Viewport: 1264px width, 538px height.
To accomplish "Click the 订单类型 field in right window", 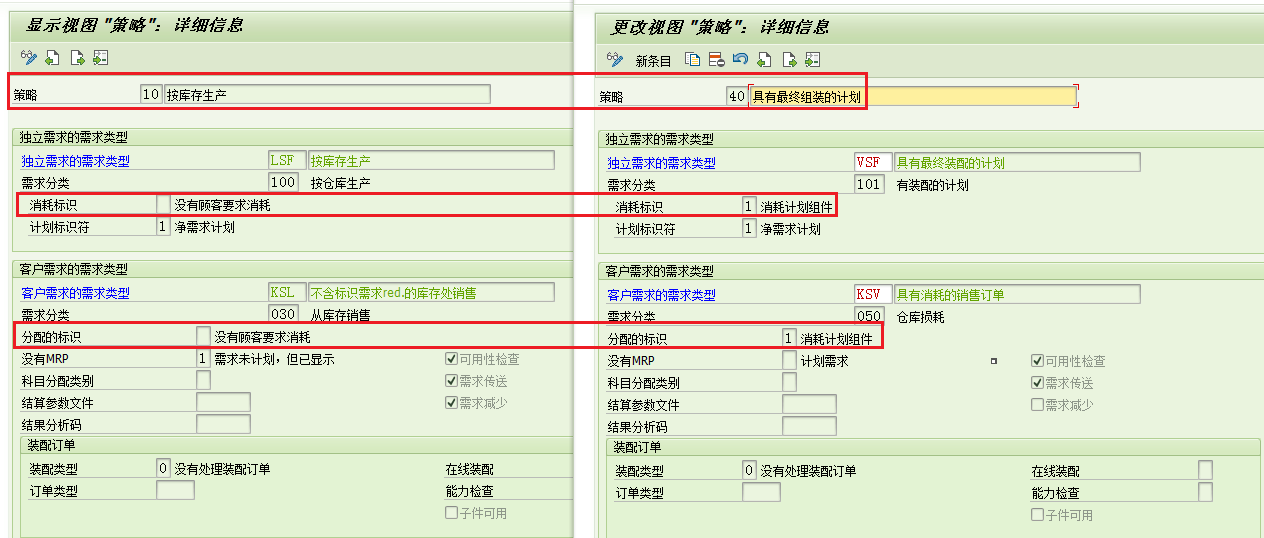I will coord(761,492).
